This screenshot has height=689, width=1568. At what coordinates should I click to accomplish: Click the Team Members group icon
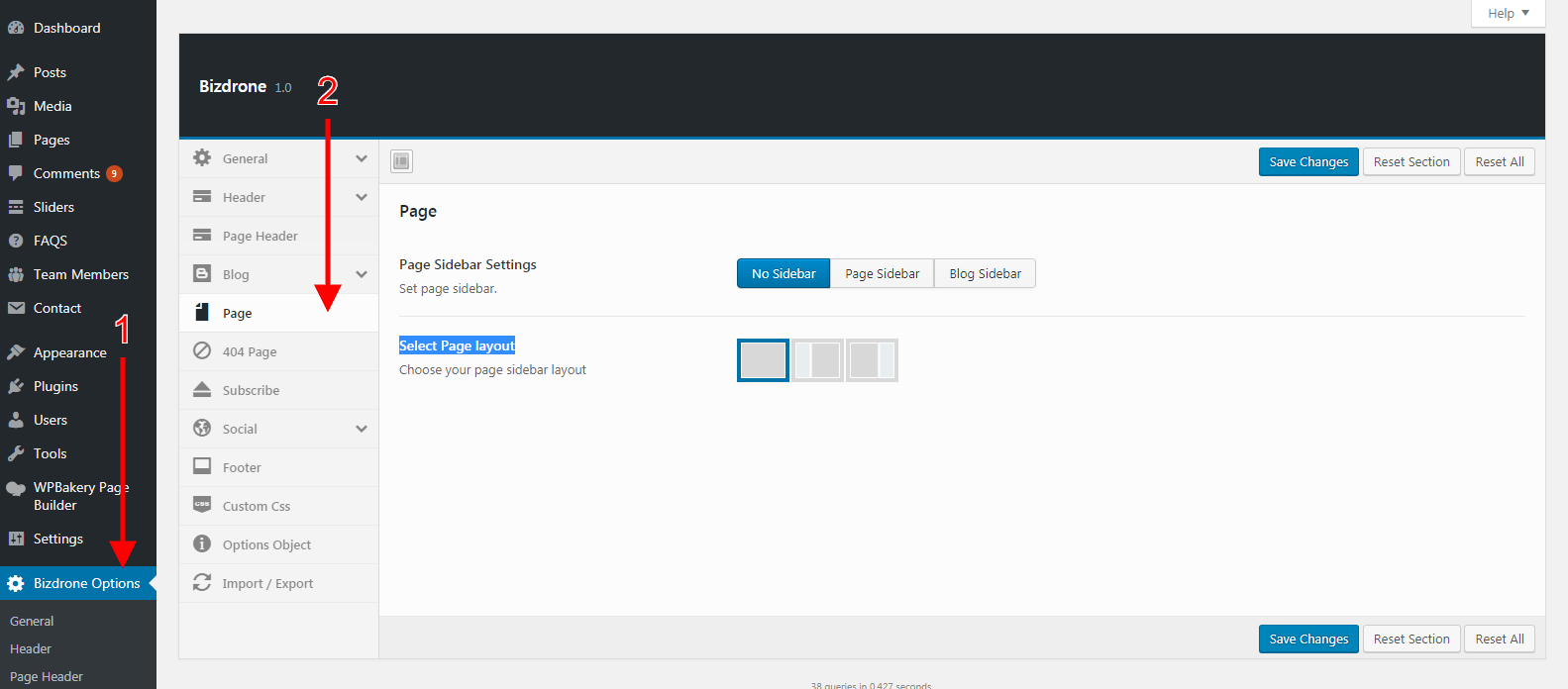coord(16,274)
